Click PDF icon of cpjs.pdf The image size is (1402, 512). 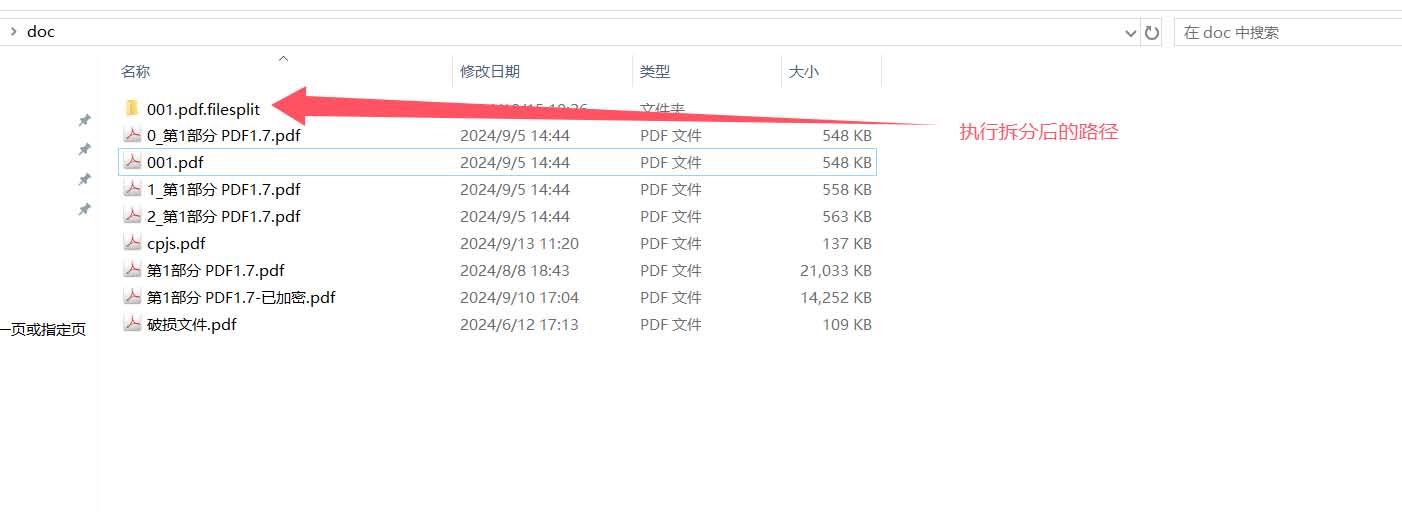pos(132,243)
